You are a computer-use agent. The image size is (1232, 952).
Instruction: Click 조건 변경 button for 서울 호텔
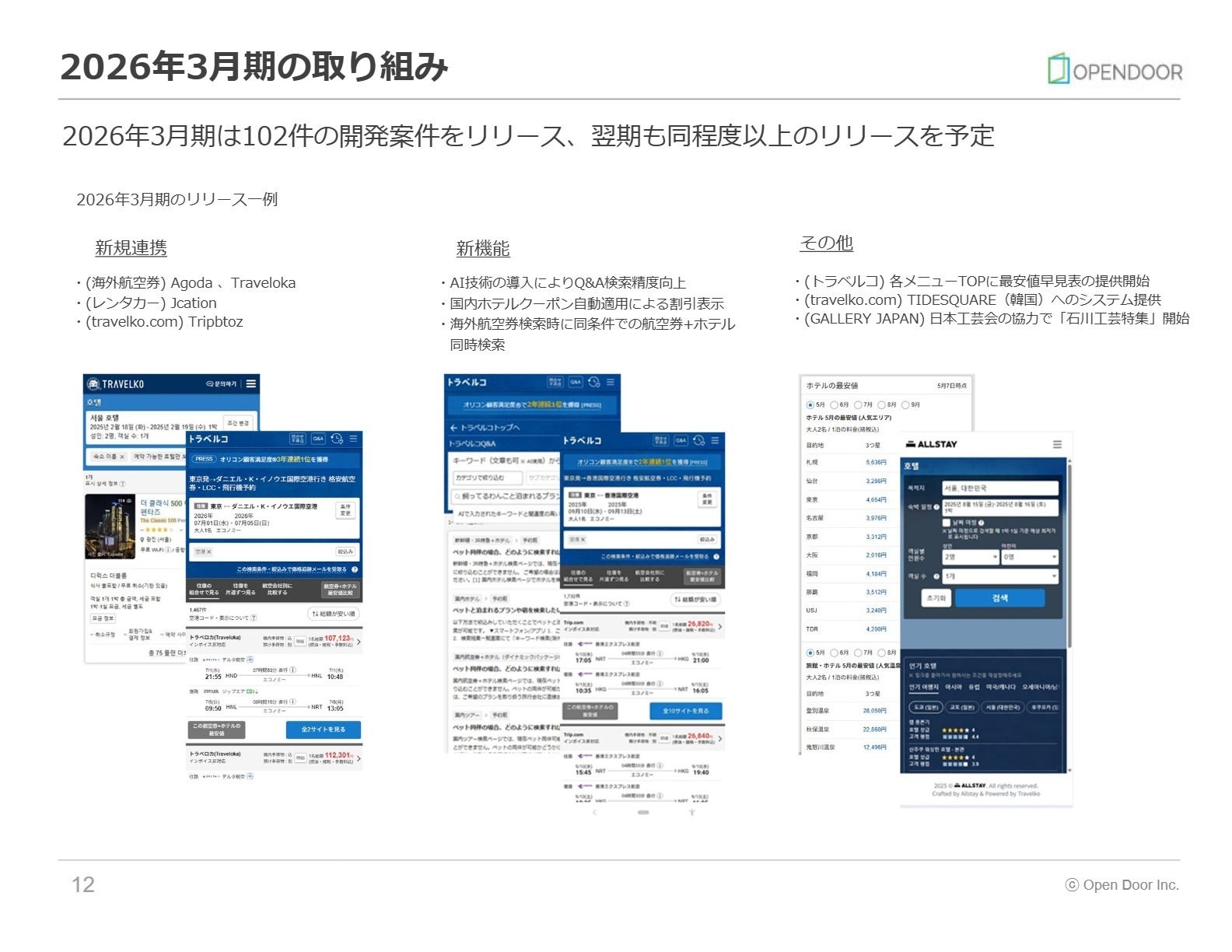(x=238, y=423)
